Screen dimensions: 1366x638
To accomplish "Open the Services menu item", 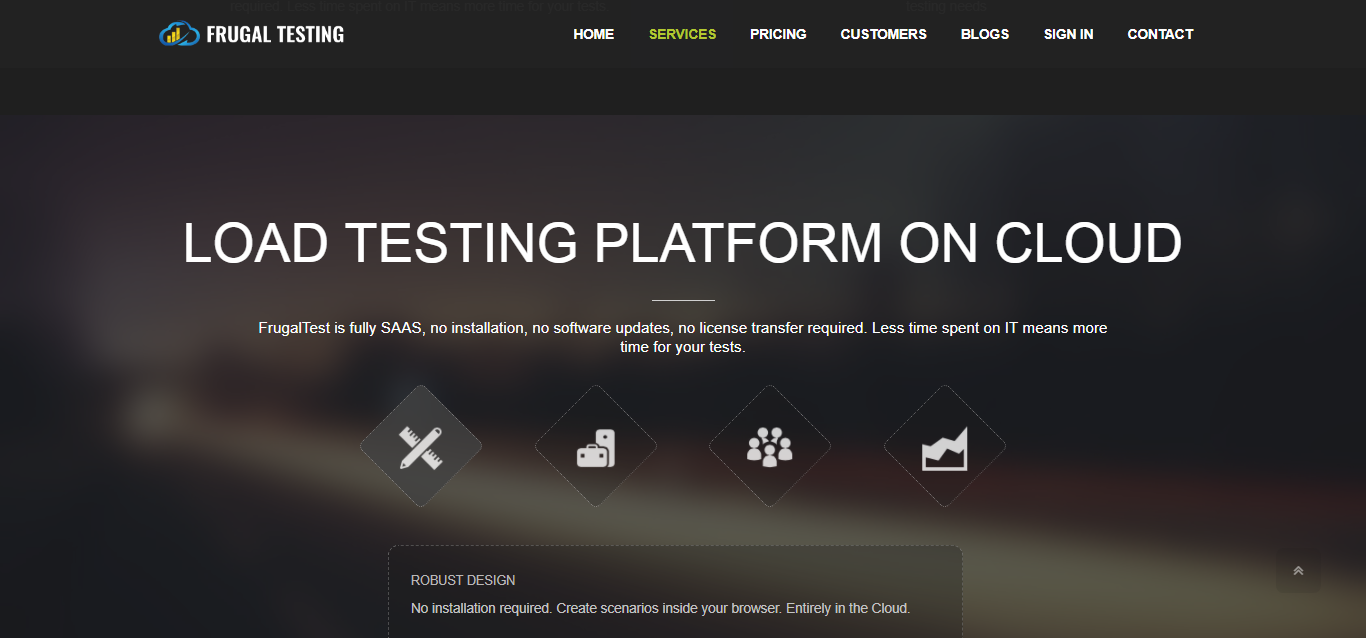I will (683, 34).
